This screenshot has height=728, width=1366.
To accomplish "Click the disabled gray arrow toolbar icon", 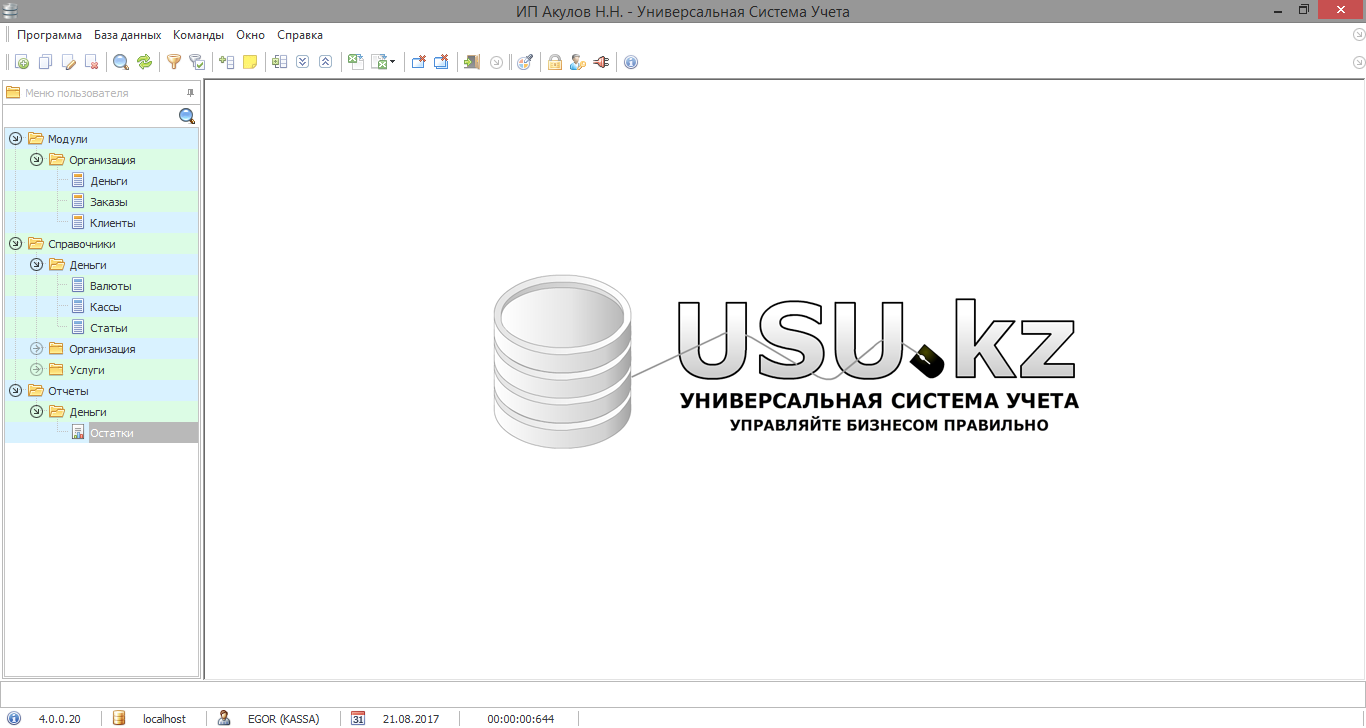I will (496, 62).
